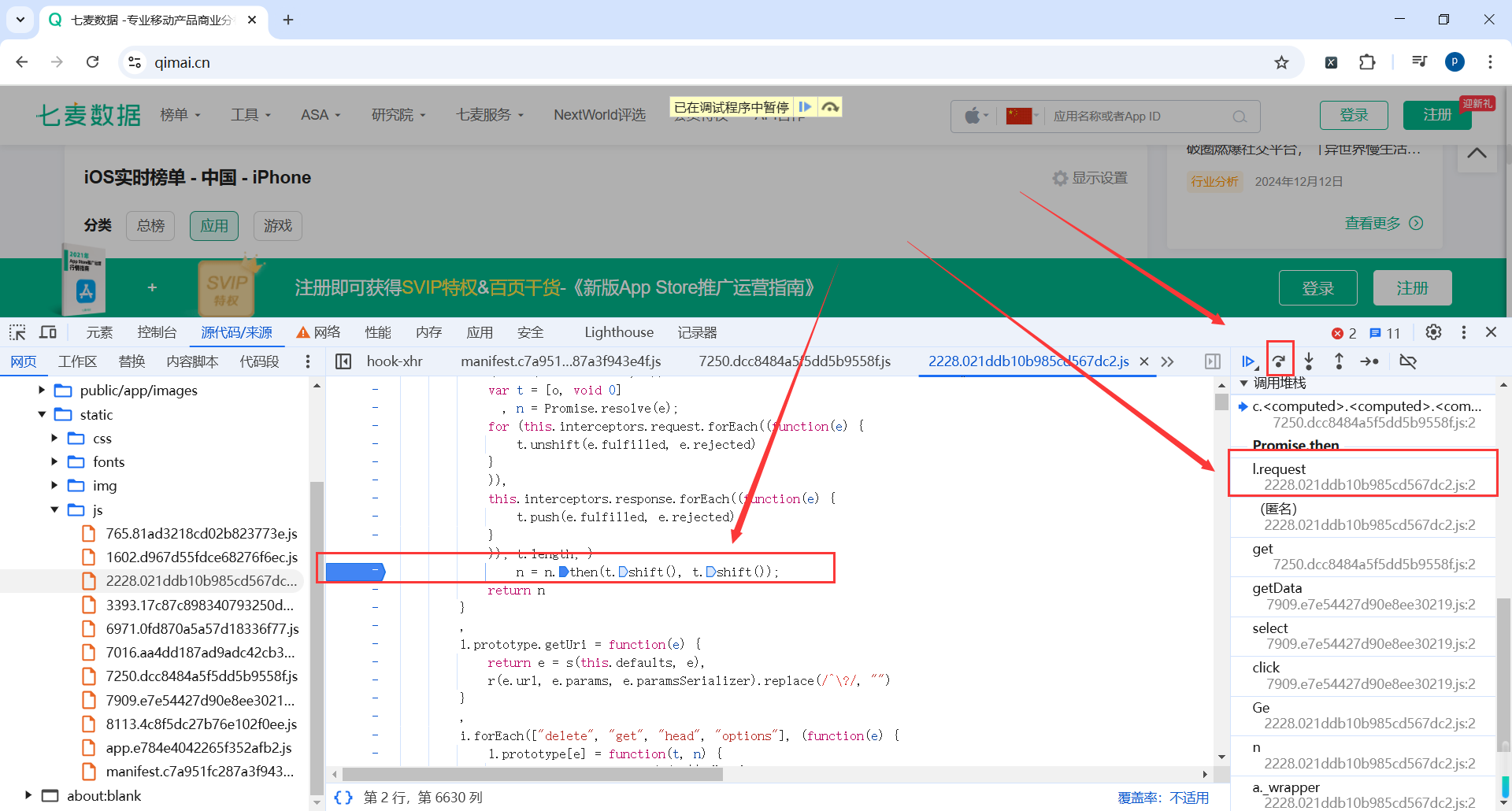Open a new browser tab
The image size is (1512, 811).
coord(288,20)
